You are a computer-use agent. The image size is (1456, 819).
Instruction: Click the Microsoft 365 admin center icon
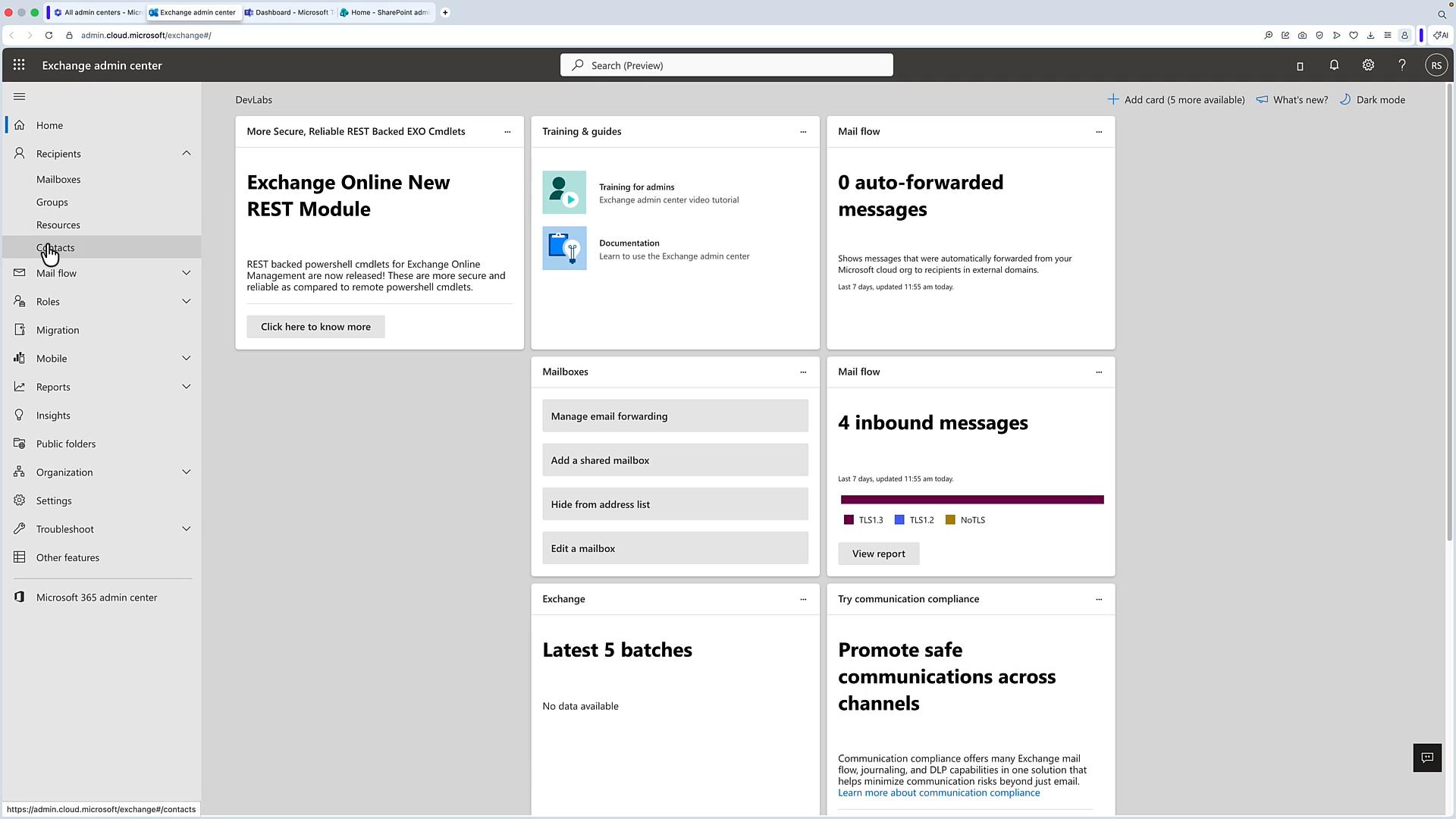tap(20, 597)
